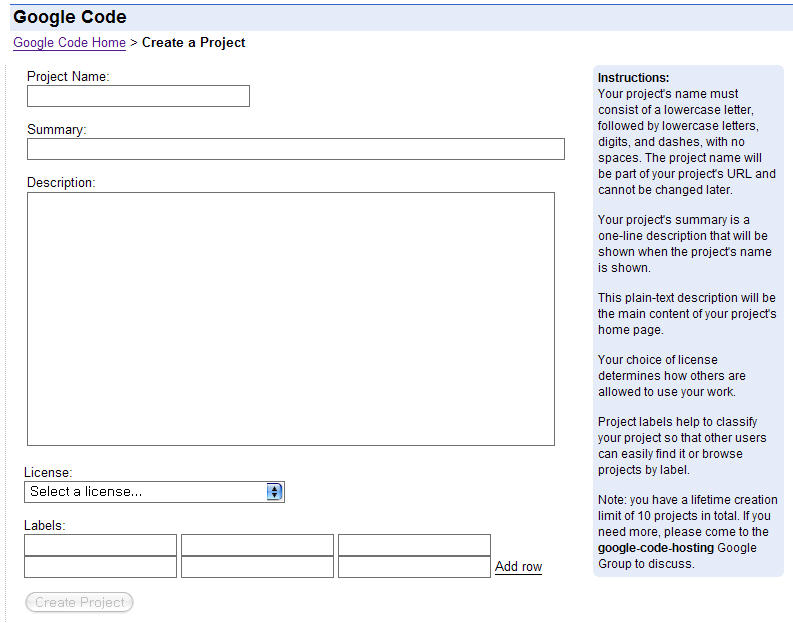Image resolution: width=793 pixels, height=623 pixels.
Task: Click the Project Name input field
Action: pyautogui.click(x=138, y=96)
